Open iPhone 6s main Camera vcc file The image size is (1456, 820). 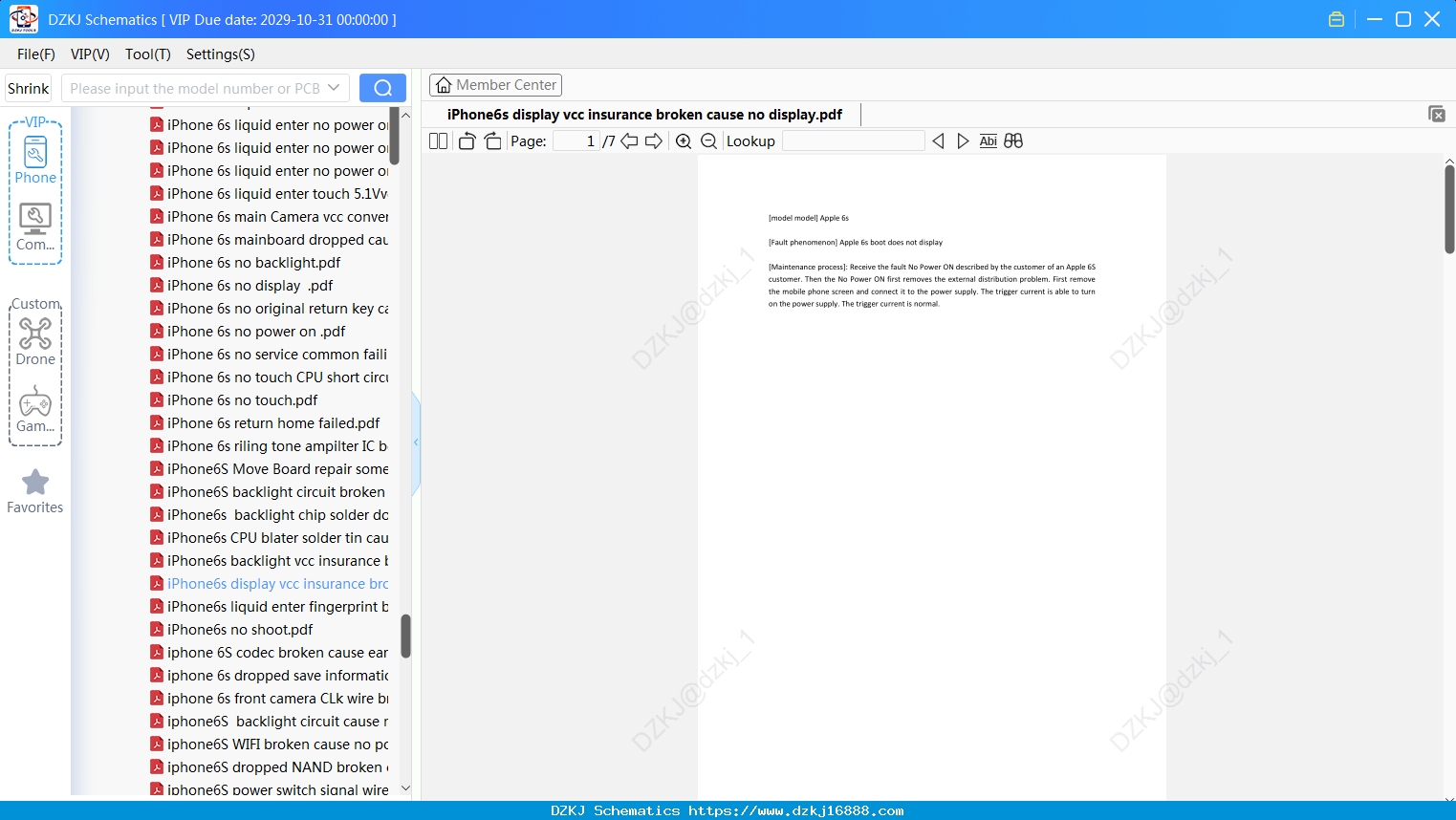coord(277,216)
